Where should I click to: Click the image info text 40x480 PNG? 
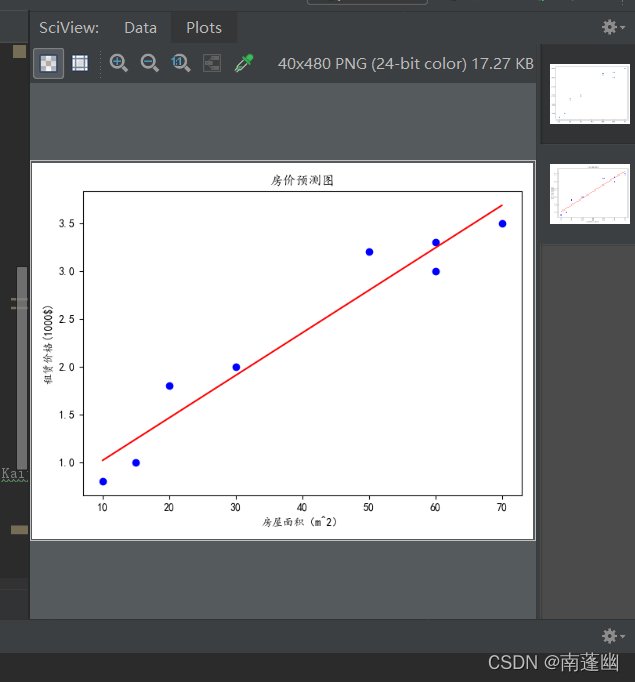tap(406, 64)
